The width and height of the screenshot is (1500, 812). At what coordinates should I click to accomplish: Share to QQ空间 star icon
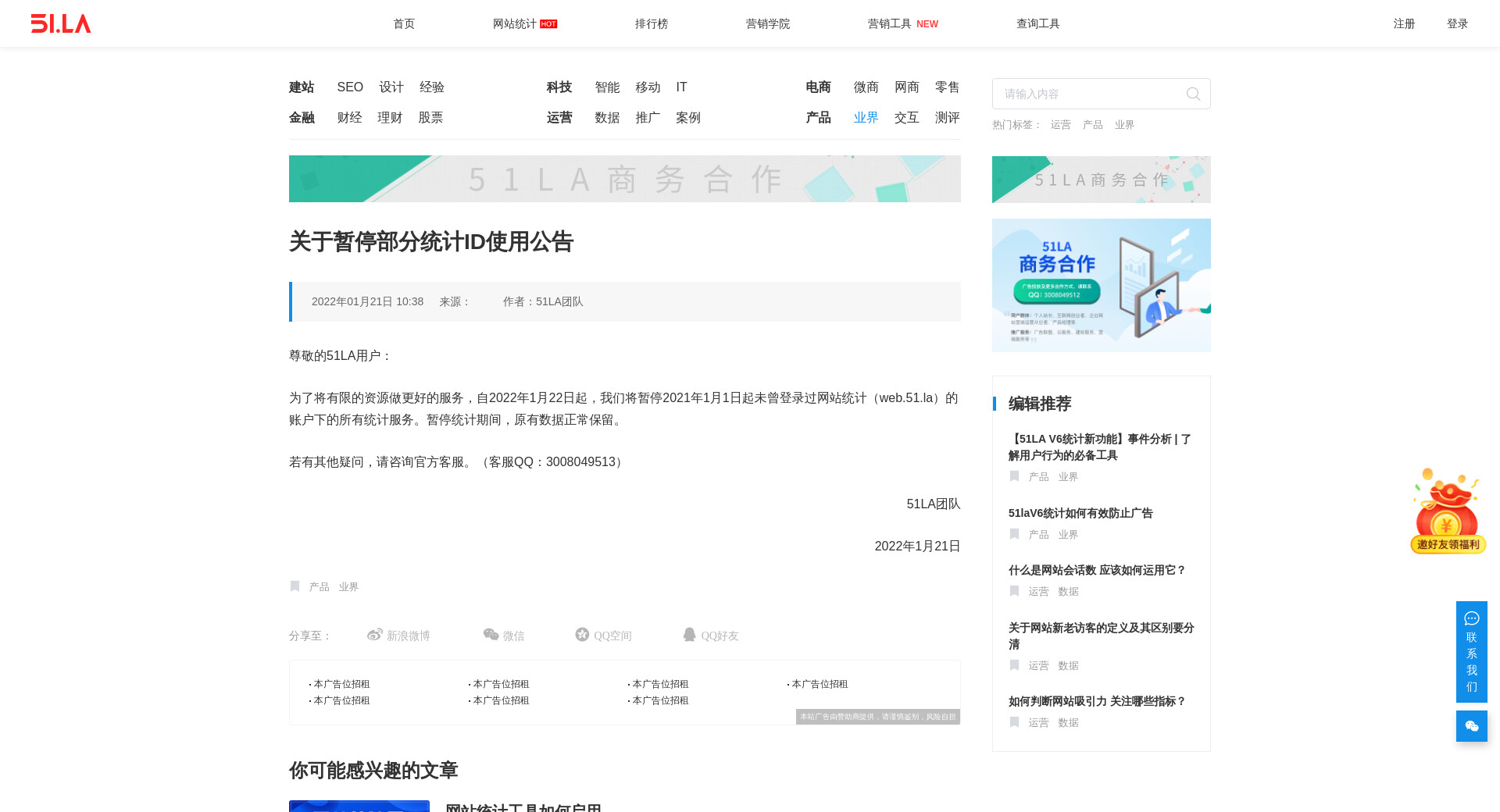582,635
